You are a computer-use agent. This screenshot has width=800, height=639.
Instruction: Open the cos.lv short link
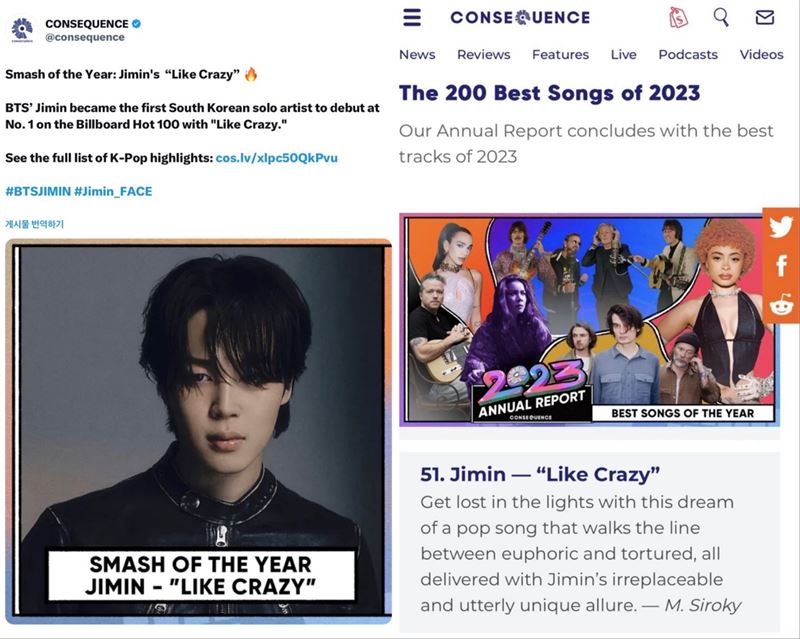point(277,158)
